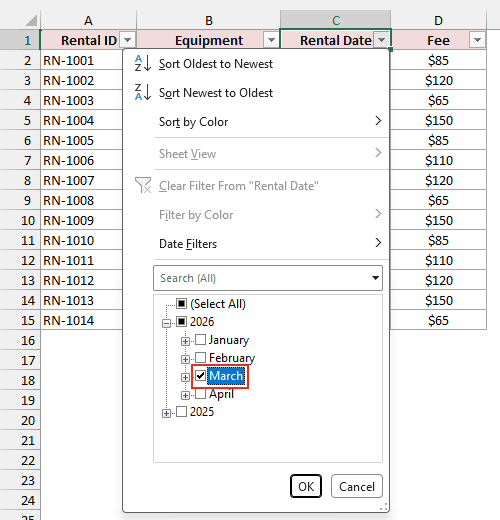Expand the January tree node
The image size is (500, 520).
click(185, 341)
